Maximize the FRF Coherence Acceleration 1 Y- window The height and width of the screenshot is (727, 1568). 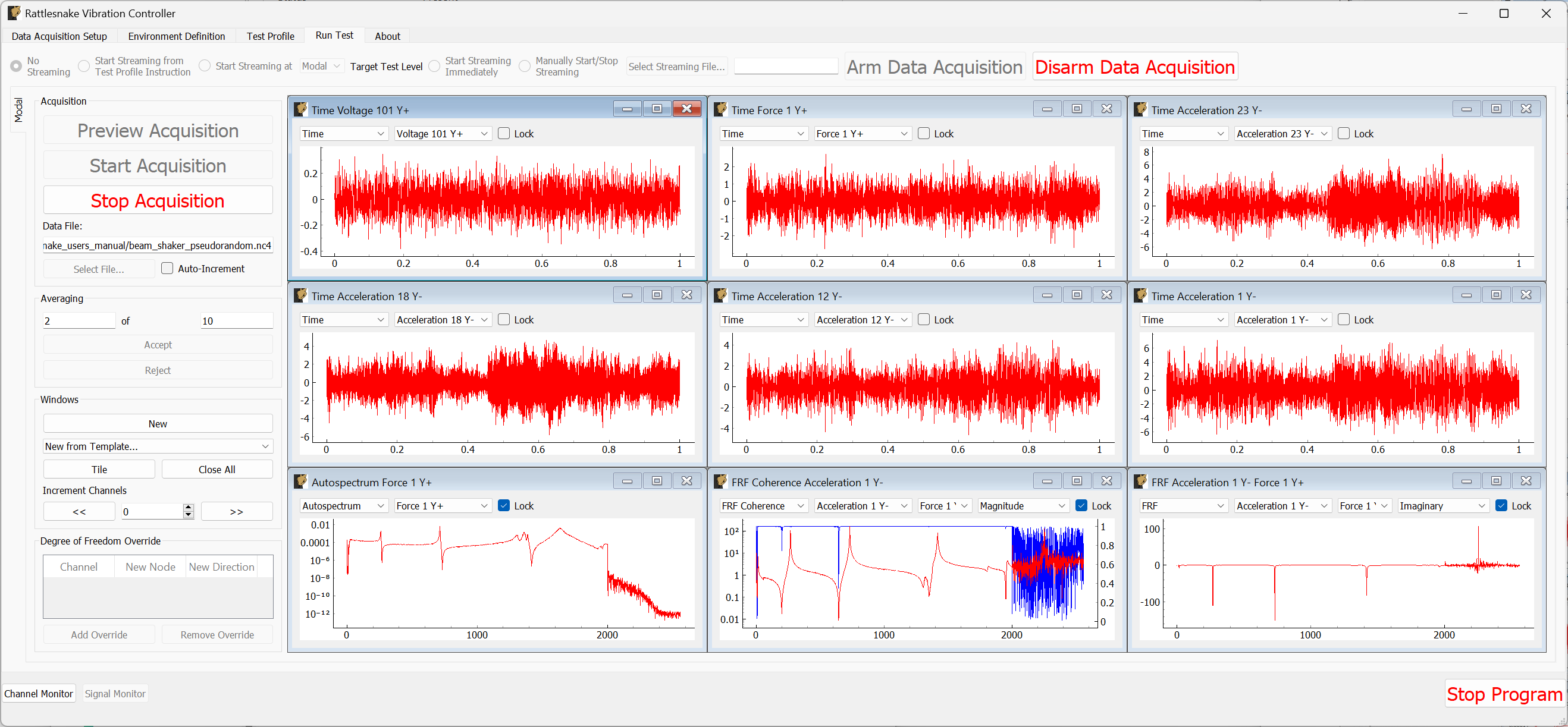[1077, 481]
